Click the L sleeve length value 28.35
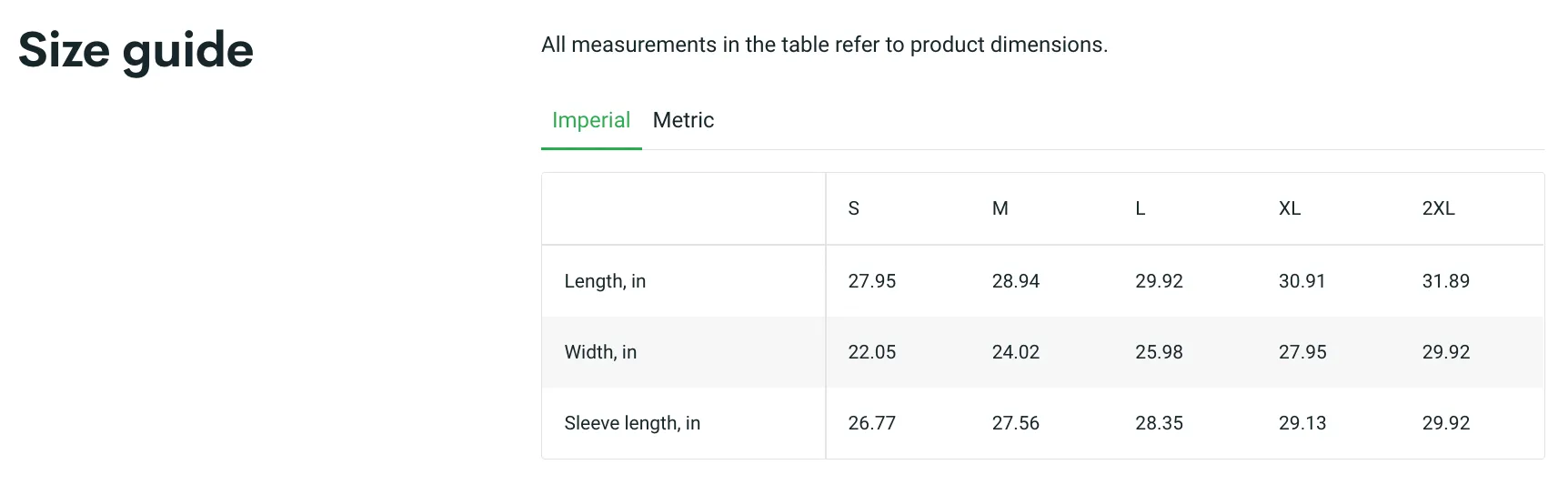The height and width of the screenshot is (495, 1568). coord(1159,423)
